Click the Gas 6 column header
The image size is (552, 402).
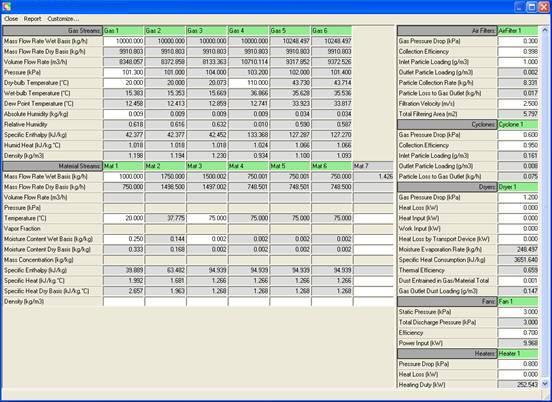332,31
